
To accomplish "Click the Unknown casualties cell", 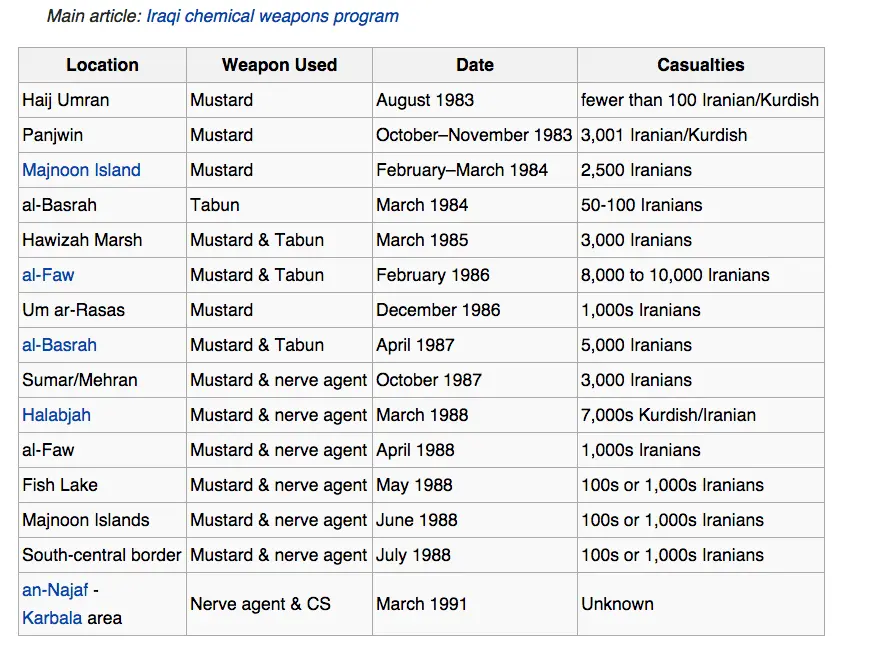I will (617, 604).
